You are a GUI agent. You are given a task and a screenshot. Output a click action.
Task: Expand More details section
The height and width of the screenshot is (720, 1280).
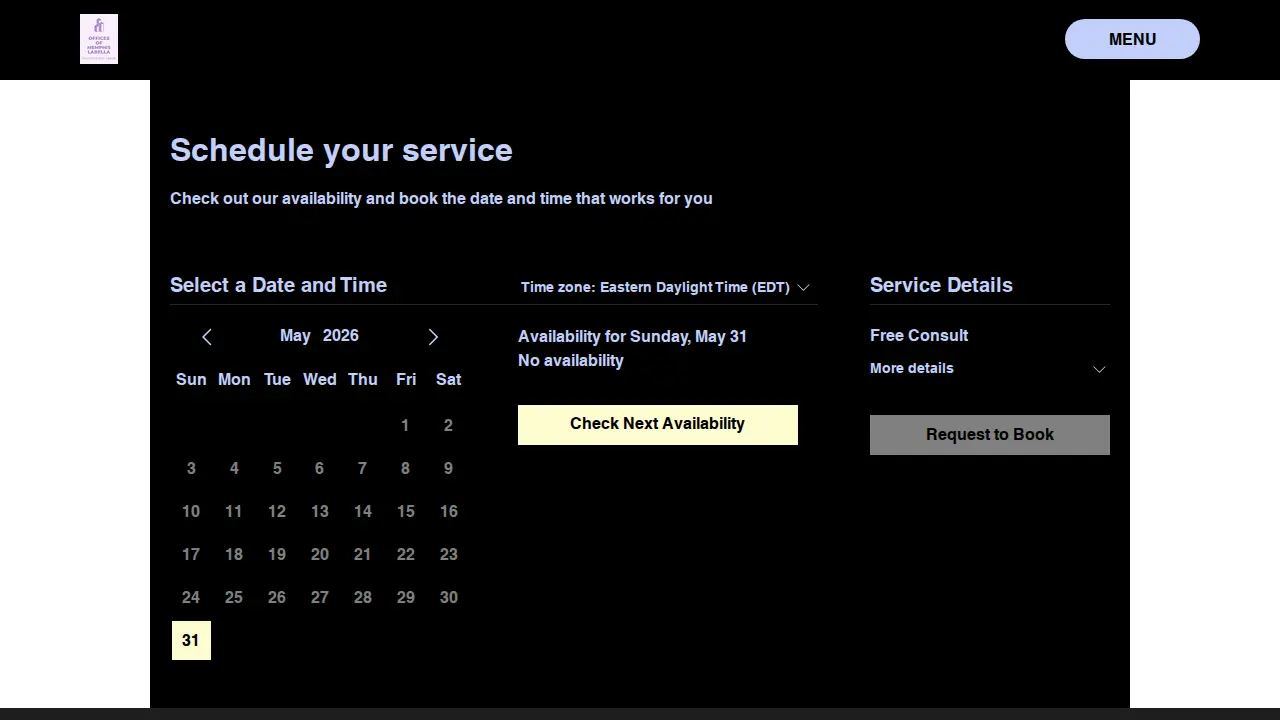[x=990, y=368]
